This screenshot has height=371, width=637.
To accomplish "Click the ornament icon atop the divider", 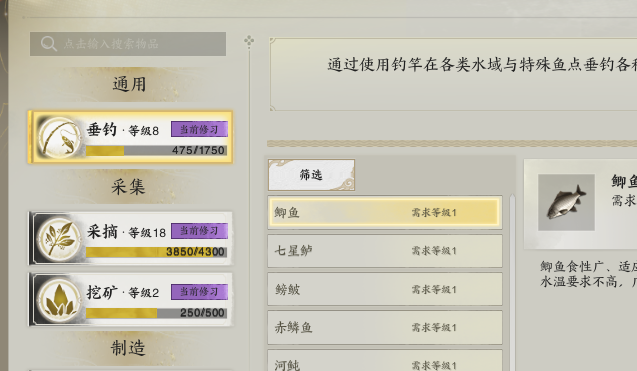I will point(249,41).
